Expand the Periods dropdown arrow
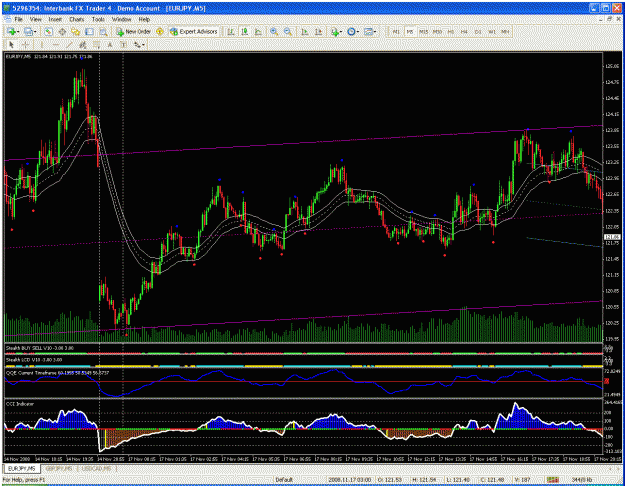The image size is (625, 486). 358,31
